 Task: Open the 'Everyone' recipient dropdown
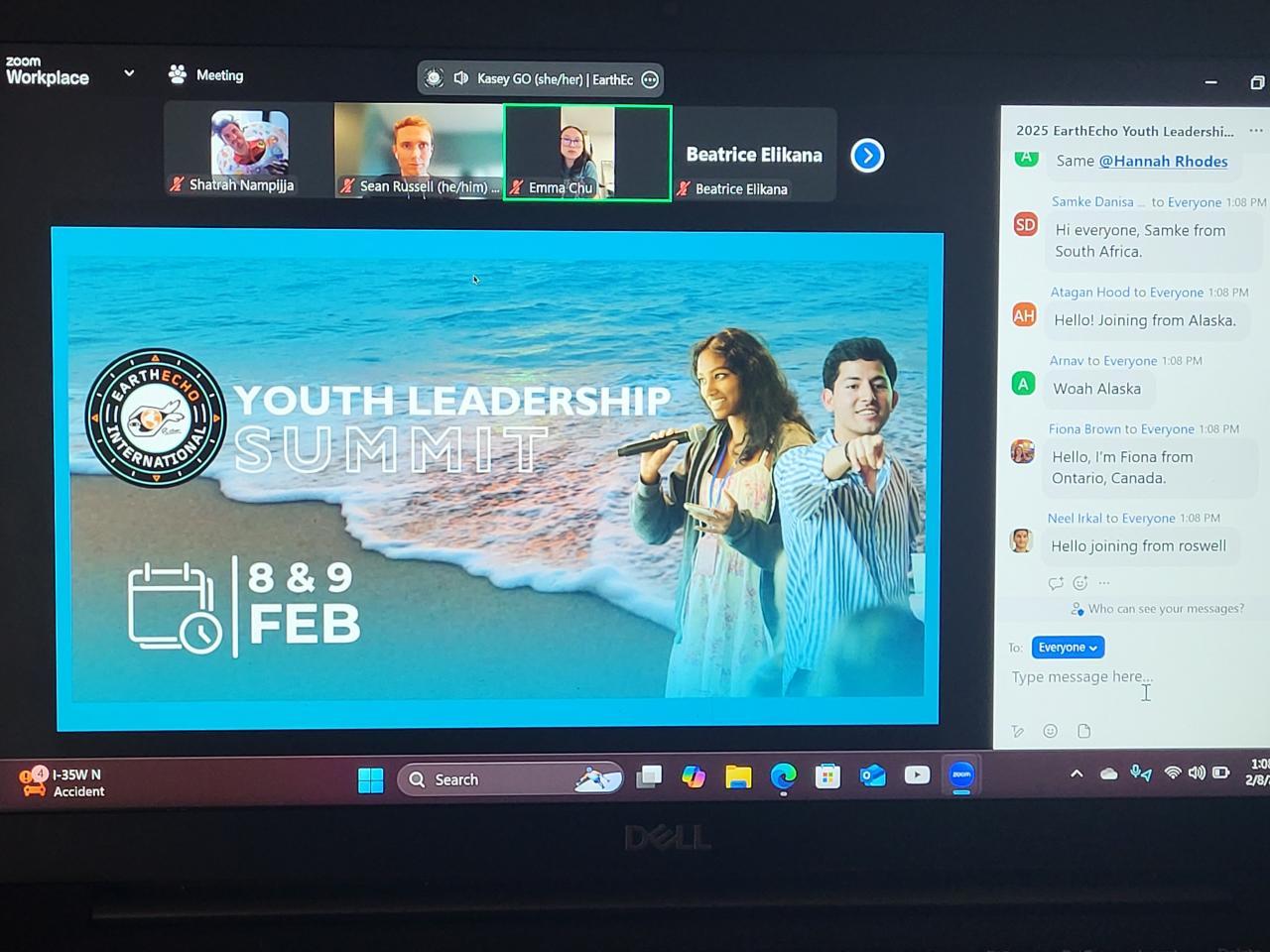pos(1068,648)
